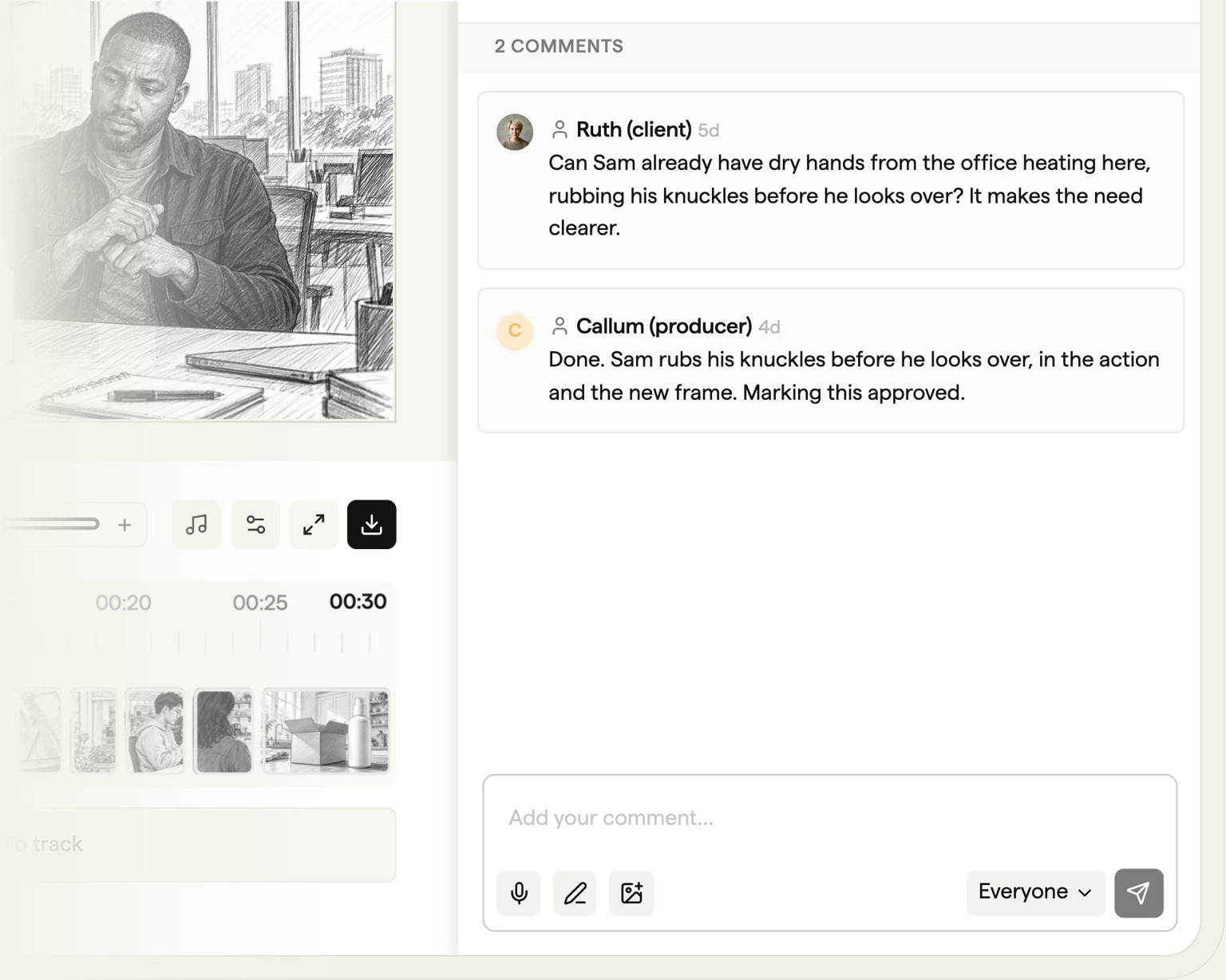Image resolution: width=1226 pixels, height=980 pixels.
Task: Click the 5d timestamp on Ruth's comment
Action: pos(709,130)
